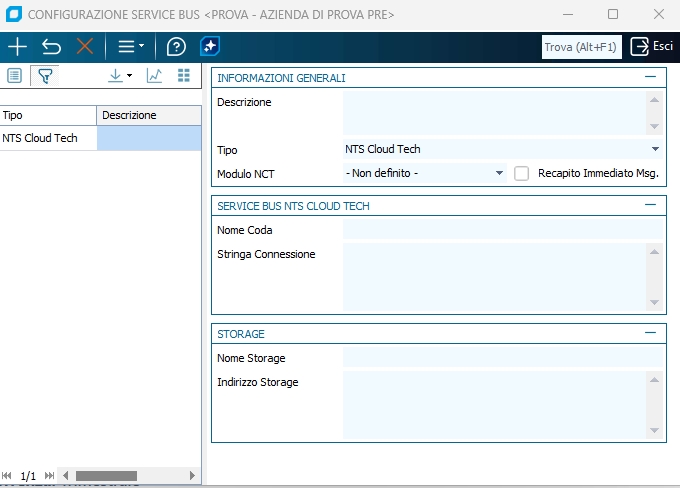This screenshot has height=488, width=680.
Task: Open the help question mark icon
Action: pos(176,47)
